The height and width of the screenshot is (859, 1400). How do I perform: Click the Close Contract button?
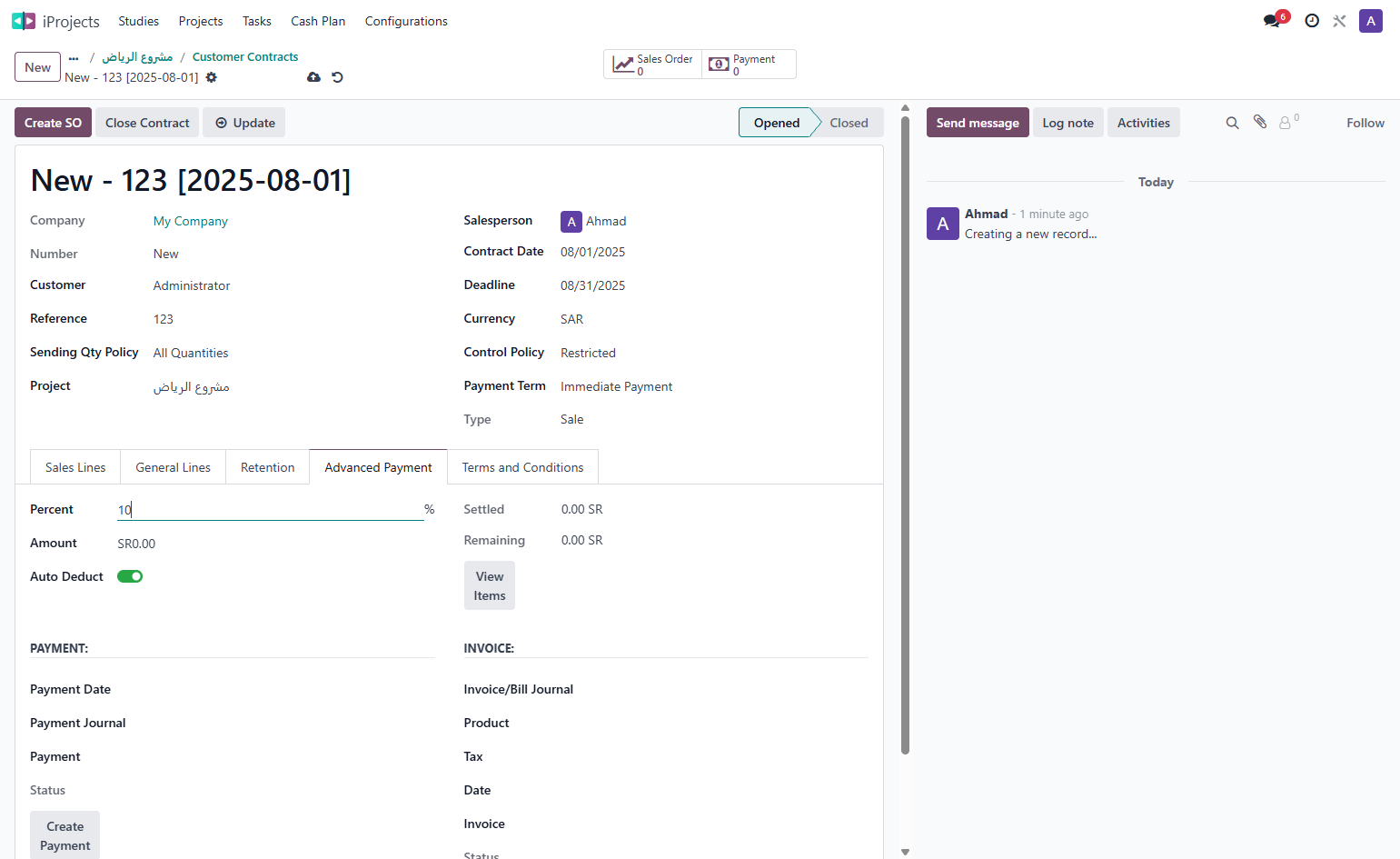coord(147,123)
